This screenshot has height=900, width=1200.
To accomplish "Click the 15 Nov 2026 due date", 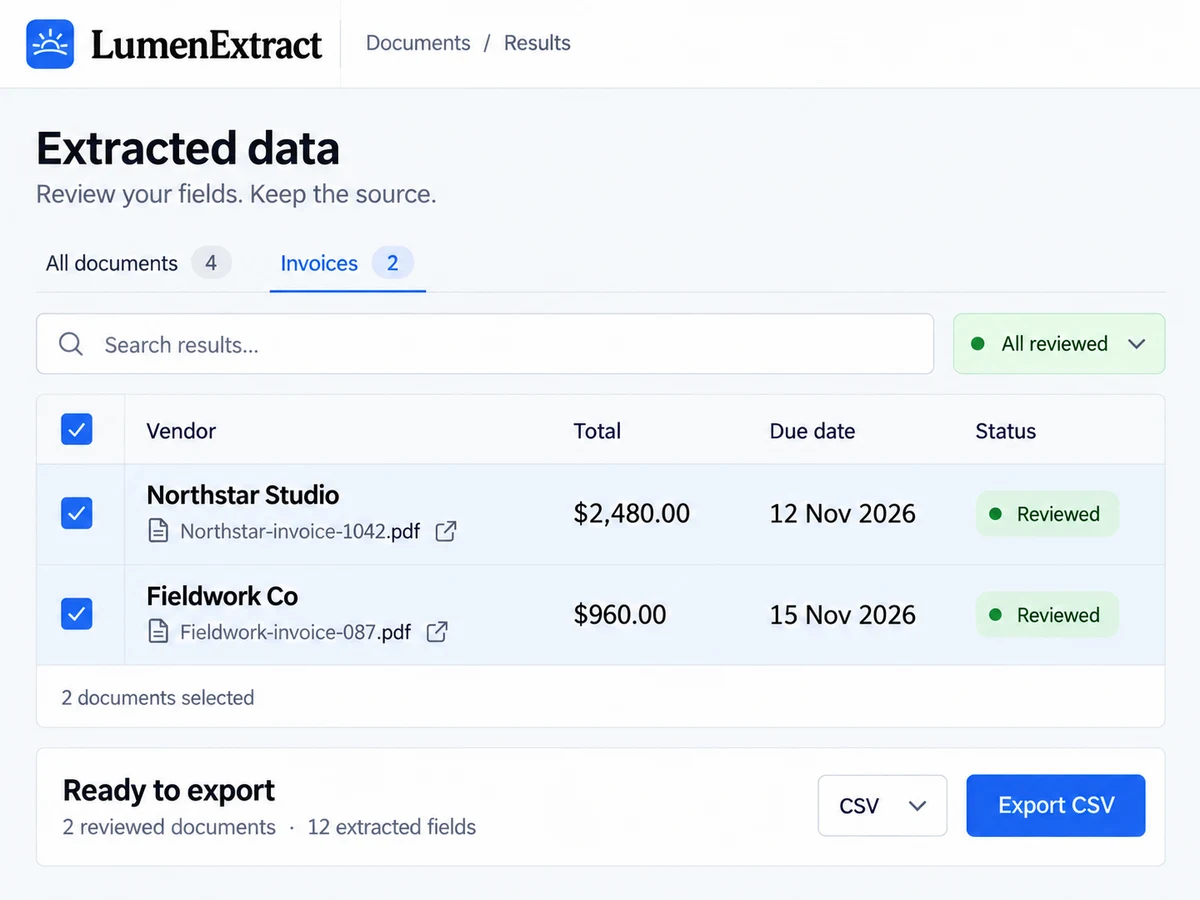I will tap(843, 615).
